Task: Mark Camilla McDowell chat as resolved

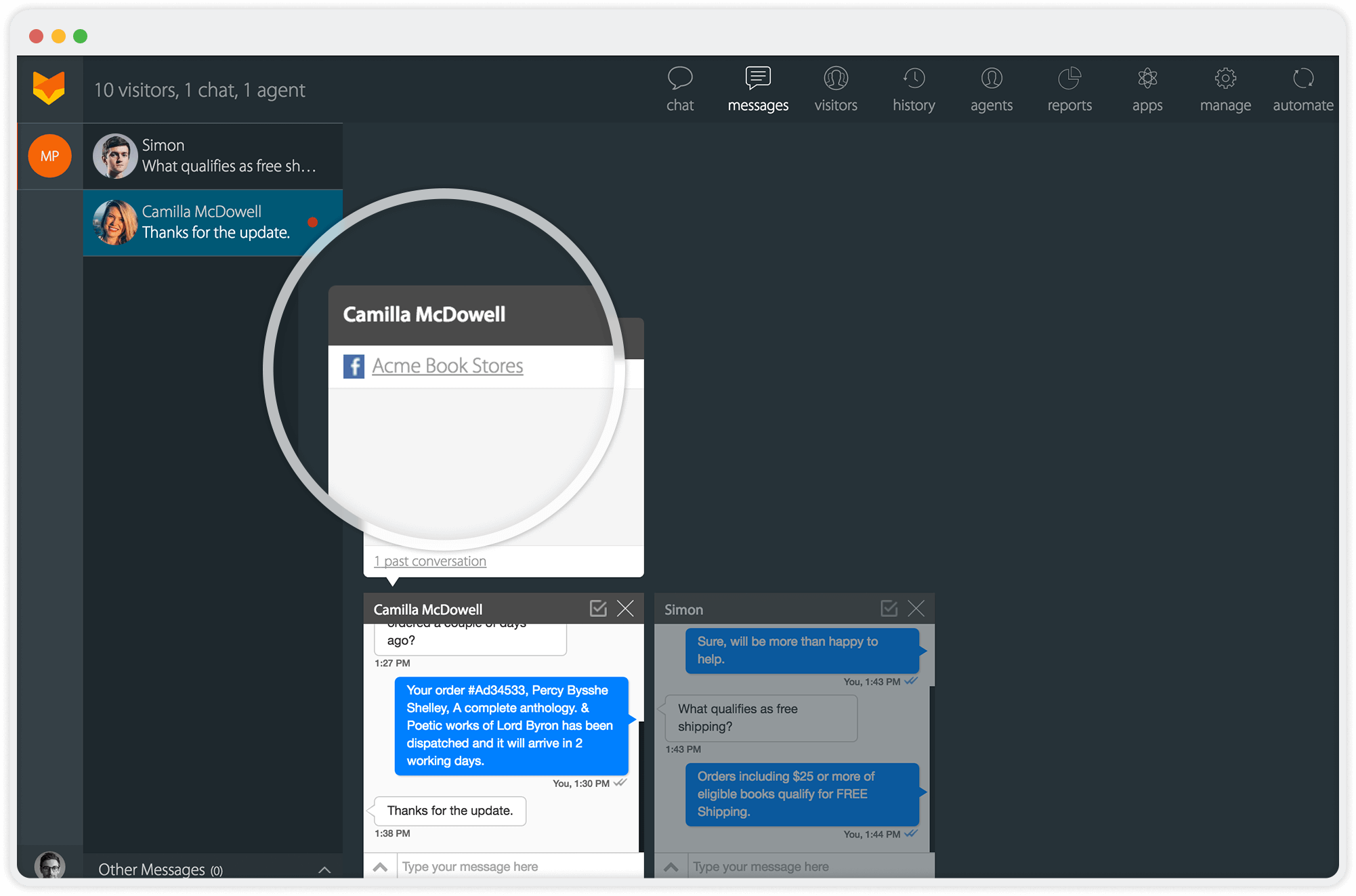Action: pyautogui.click(x=598, y=608)
